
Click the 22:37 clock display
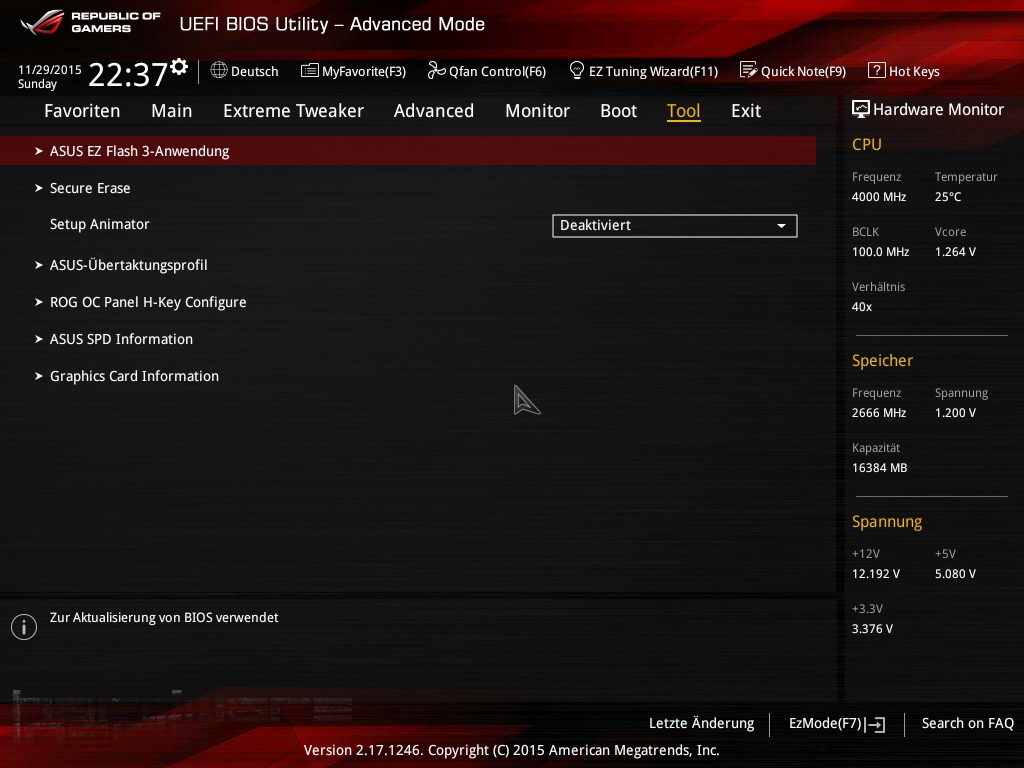click(128, 74)
